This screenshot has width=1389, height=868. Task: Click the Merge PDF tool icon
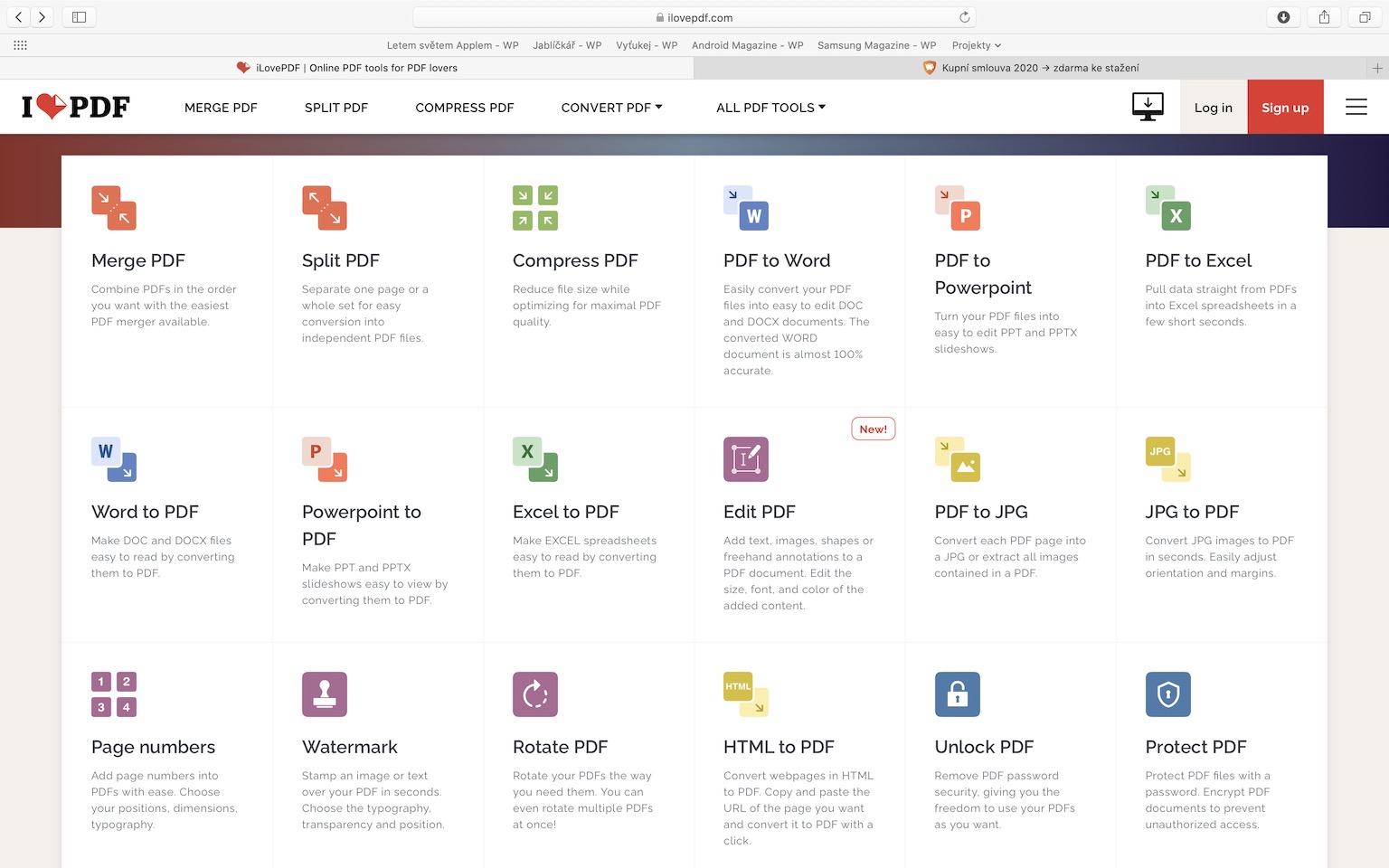click(x=114, y=208)
